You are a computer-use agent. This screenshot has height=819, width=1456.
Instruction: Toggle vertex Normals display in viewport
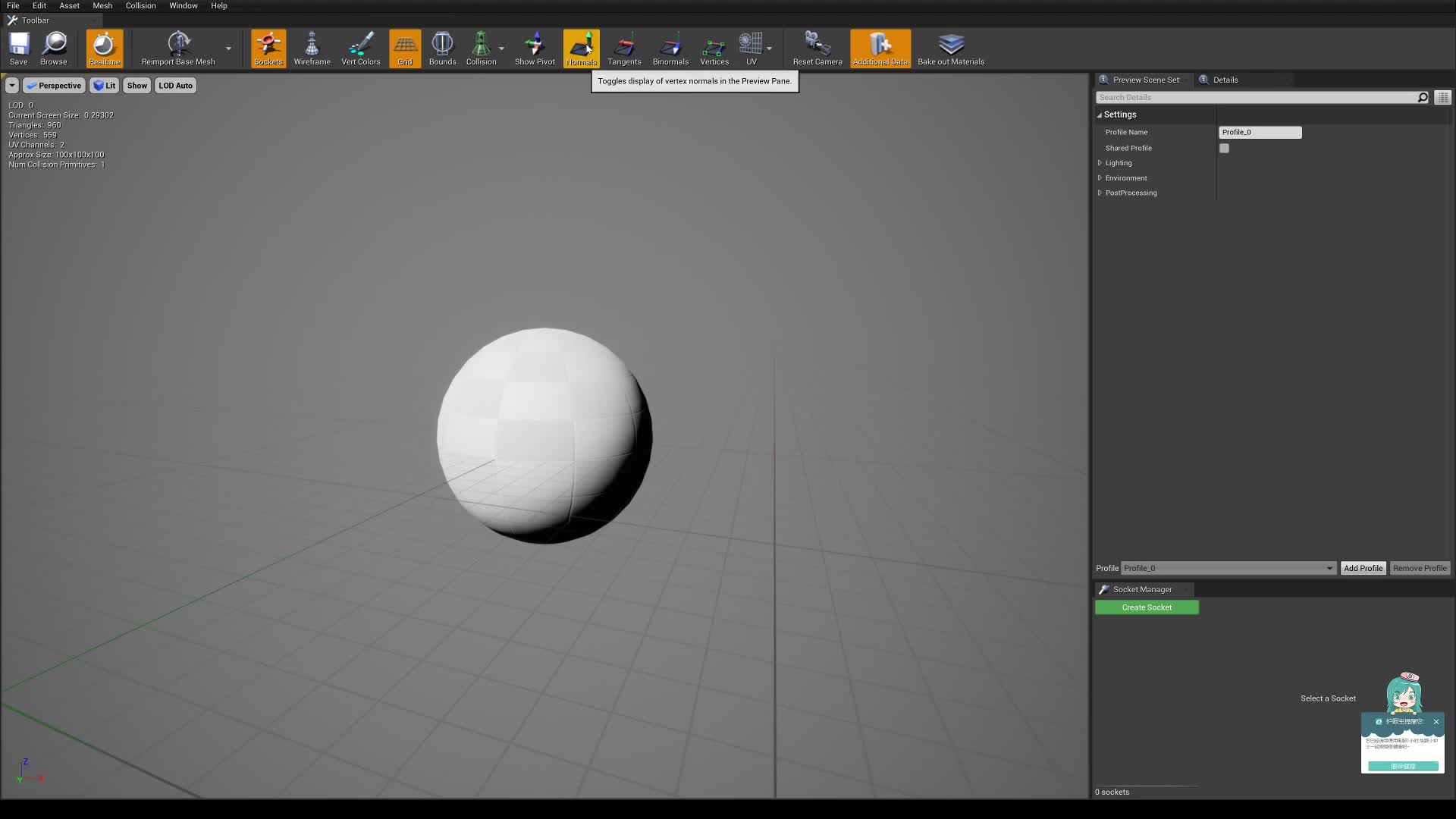582,48
